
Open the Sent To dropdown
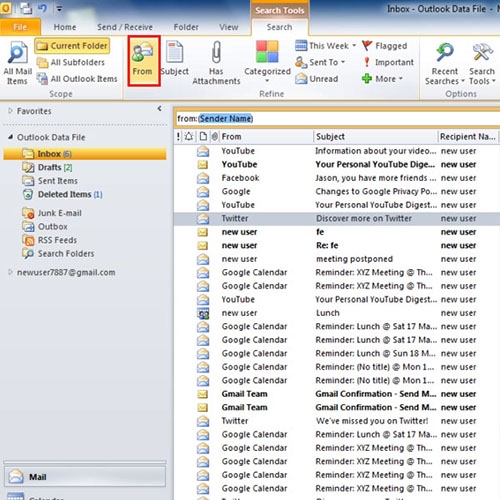tap(320, 62)
